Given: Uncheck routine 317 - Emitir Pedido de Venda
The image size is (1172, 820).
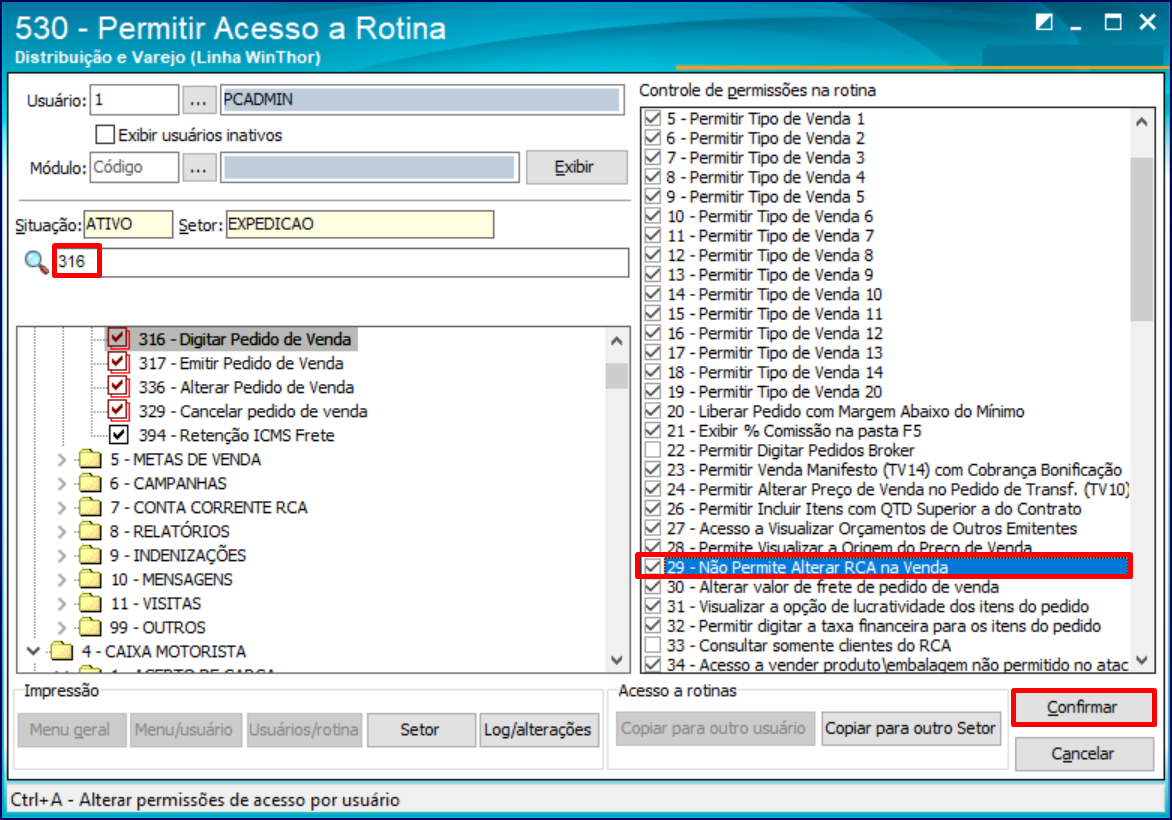Looking at the screenshot, I should 117,363.
